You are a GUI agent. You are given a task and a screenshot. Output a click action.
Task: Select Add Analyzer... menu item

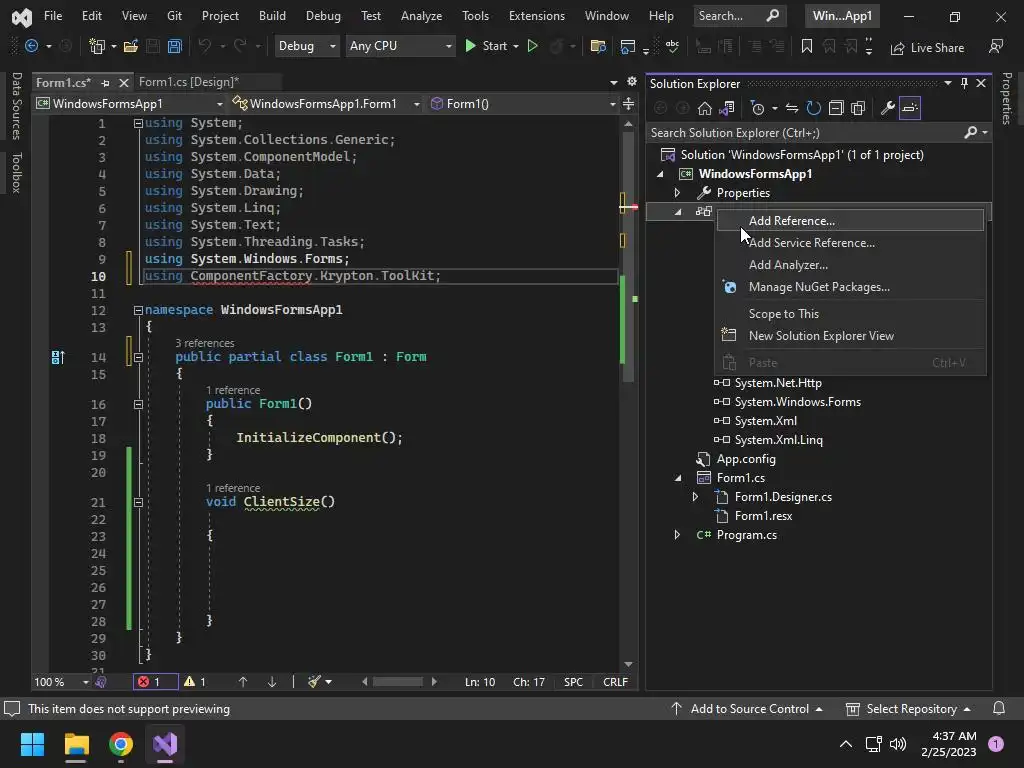(850, 265)
